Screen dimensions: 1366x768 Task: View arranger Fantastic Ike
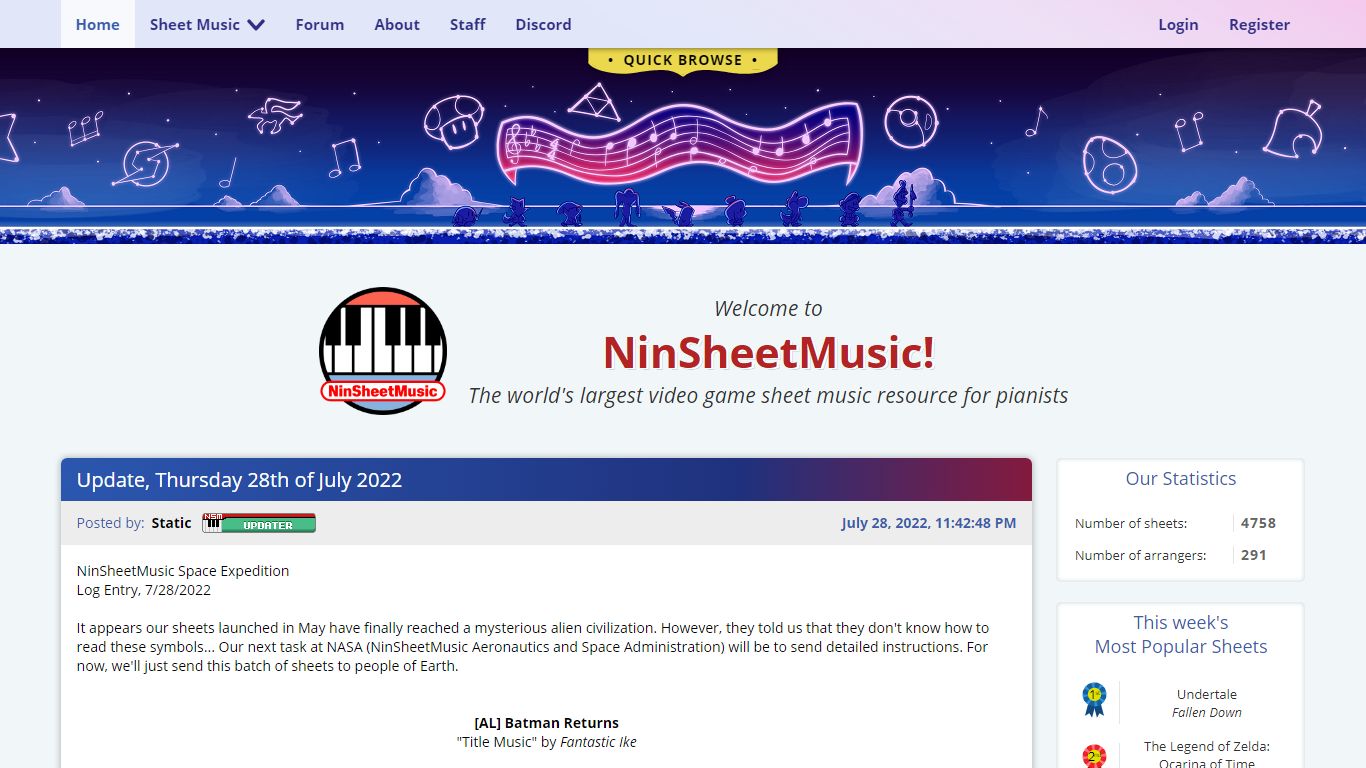pyautogui.click(x=598, y=742)
